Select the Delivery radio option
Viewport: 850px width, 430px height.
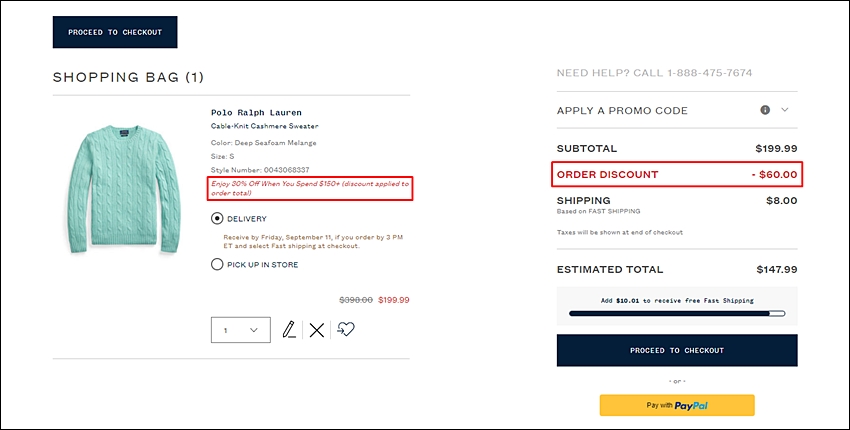tap(217, 219)
